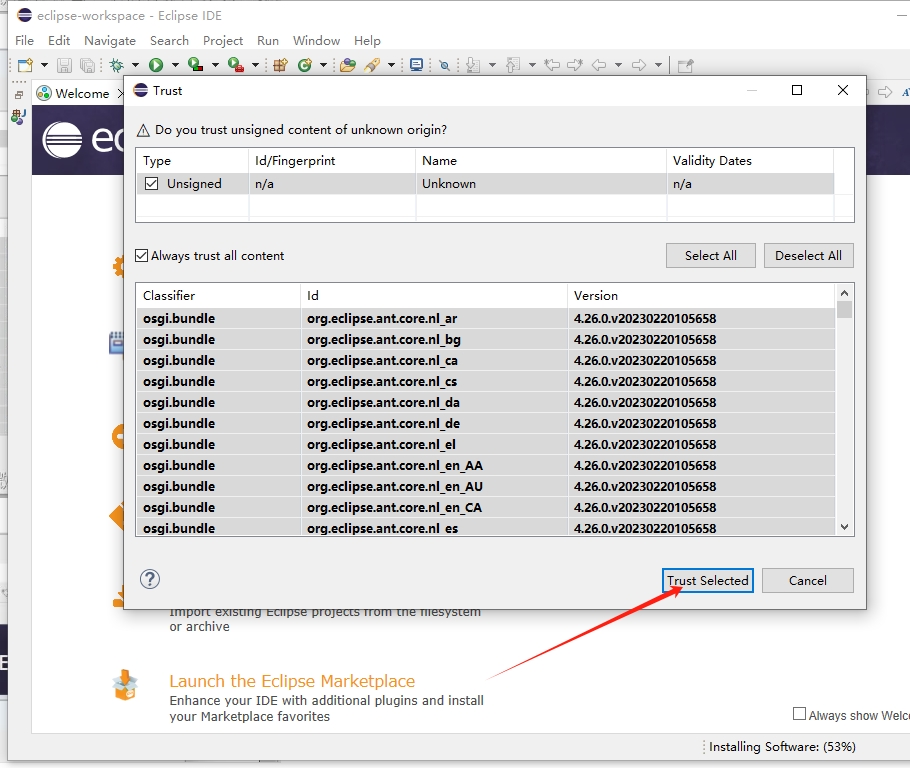Screen dimensions: 910x768
Task: Click the Eclipse Marketplace box icon
Action: pyautogui.click(x=125, y=685)
